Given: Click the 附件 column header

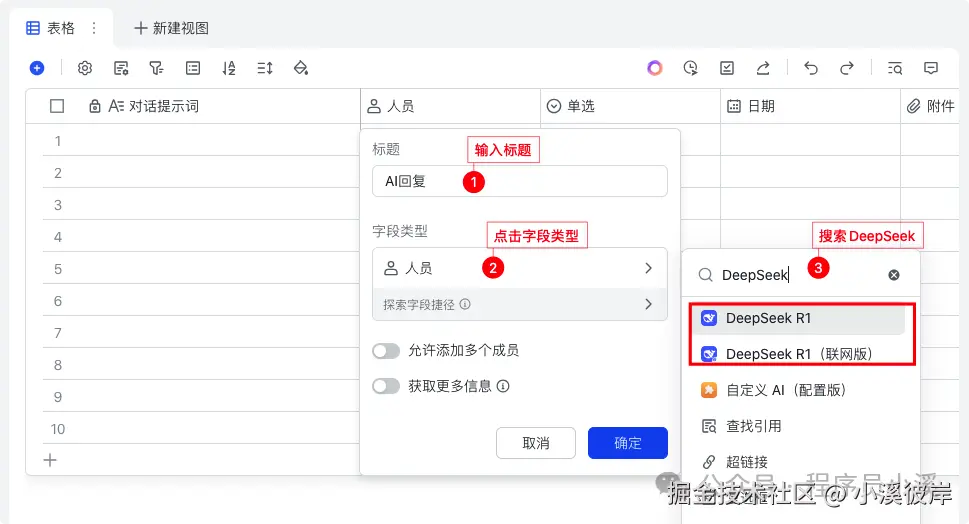Looking at the screenshot, I should coord(930,106).
